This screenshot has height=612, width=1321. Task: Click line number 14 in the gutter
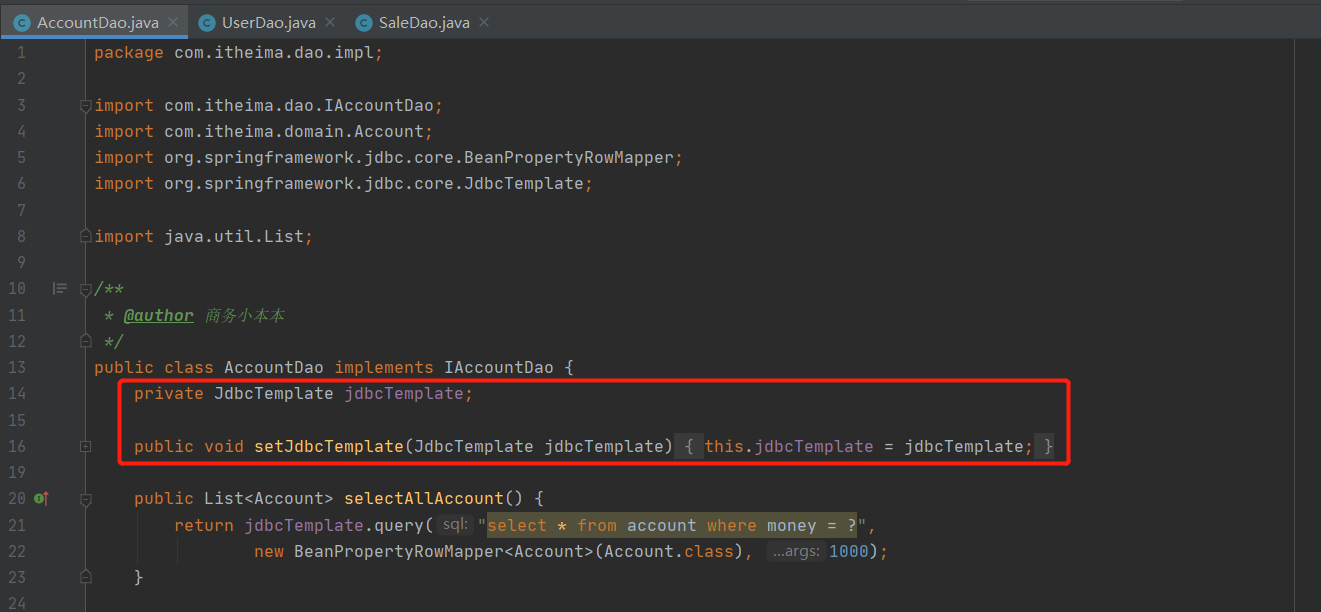(16, 394)
